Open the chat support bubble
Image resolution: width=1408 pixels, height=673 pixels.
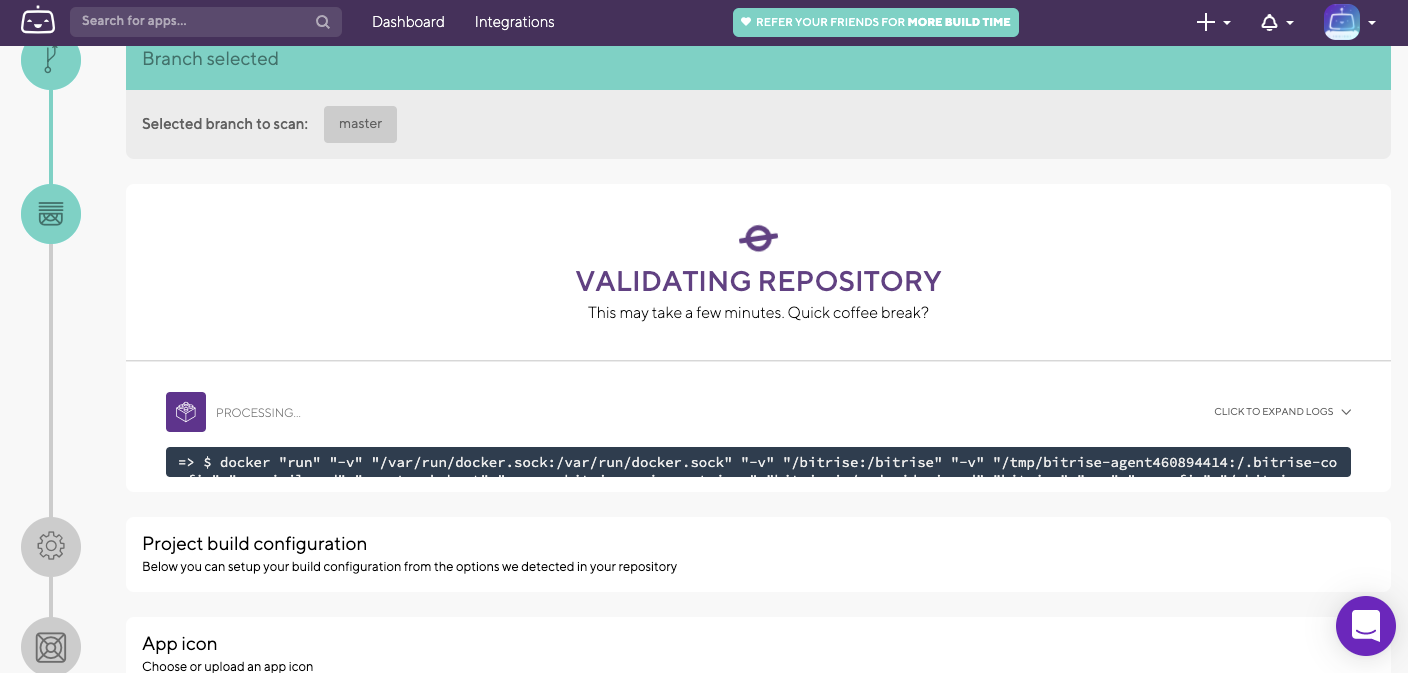1366,626
